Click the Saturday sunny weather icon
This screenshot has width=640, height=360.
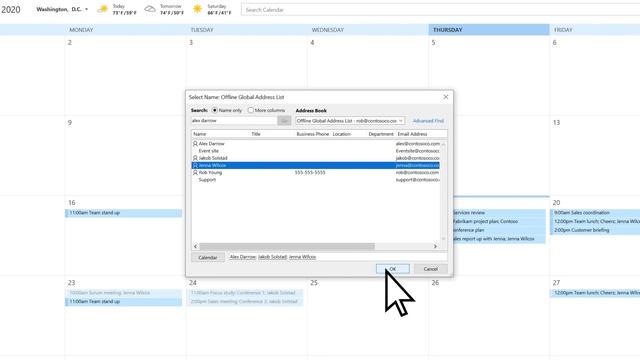pos(198,9)
